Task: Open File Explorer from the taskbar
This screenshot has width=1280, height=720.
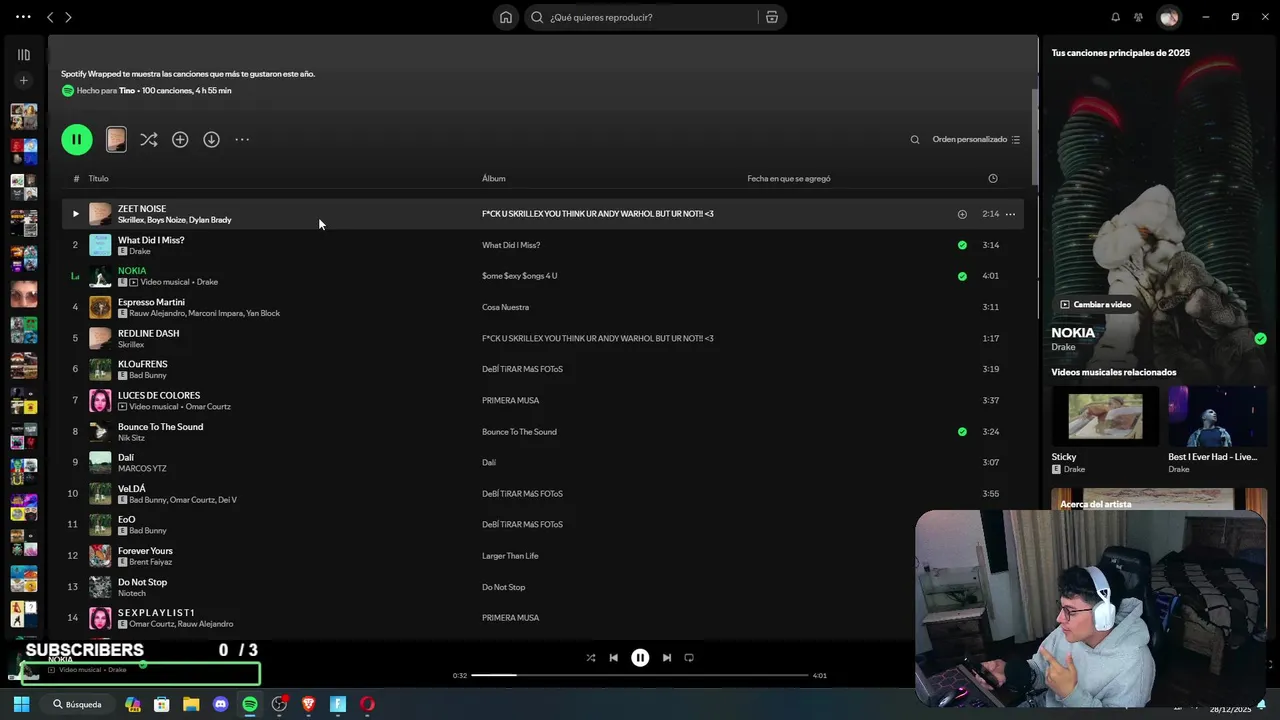Action: coord(191,704)
